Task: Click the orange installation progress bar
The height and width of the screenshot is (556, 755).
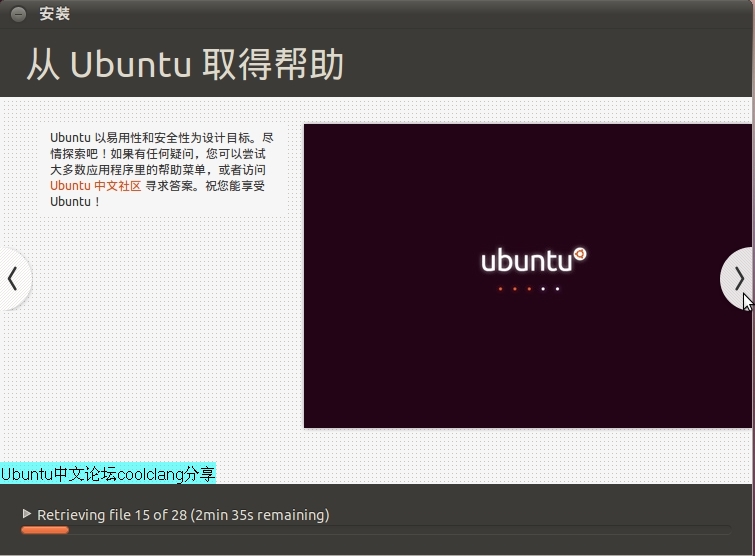Action: (377, 530)
